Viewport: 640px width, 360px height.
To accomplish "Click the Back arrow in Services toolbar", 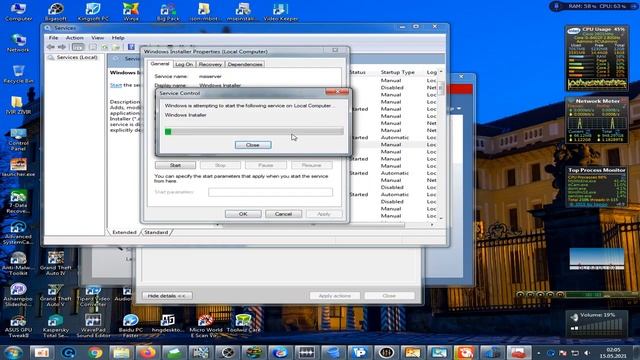I will (51, 47).
